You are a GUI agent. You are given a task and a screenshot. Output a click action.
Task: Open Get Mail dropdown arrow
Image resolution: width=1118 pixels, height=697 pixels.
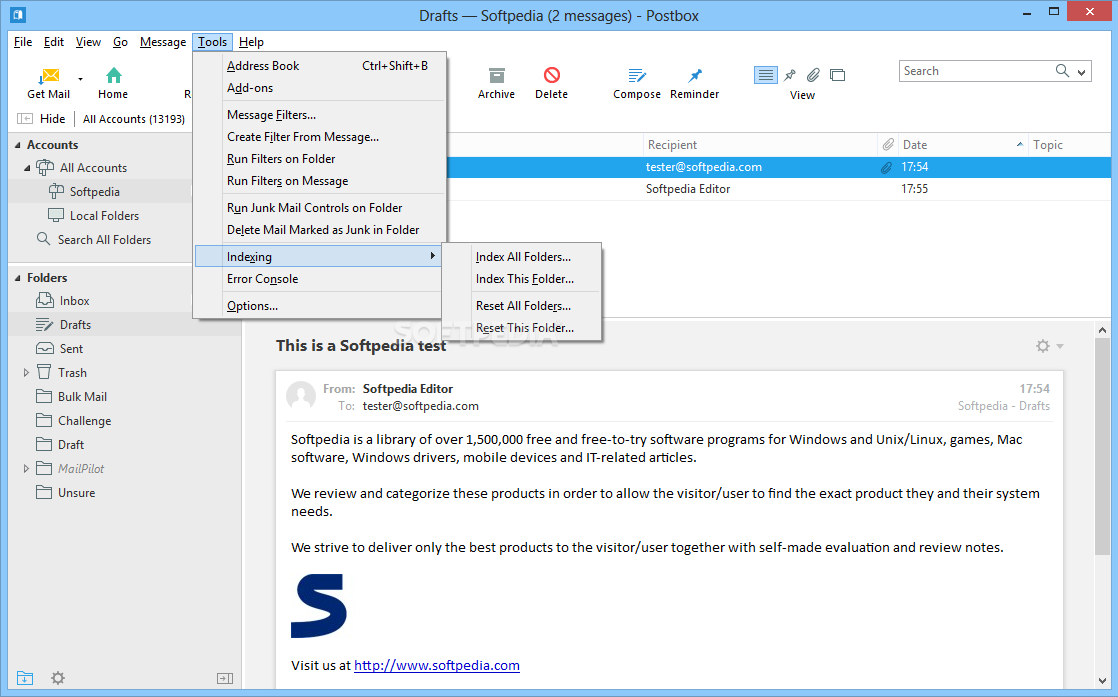tap(81, 79)
